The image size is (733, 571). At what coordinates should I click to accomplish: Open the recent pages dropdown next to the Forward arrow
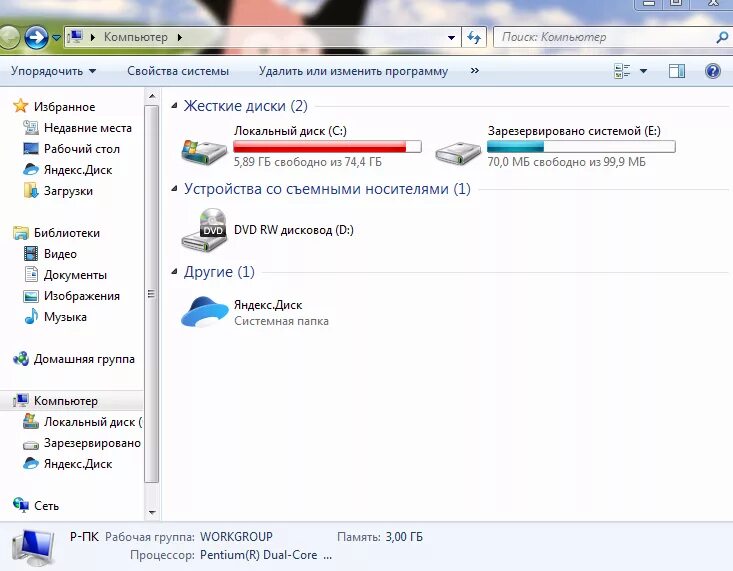pos(56,37)
